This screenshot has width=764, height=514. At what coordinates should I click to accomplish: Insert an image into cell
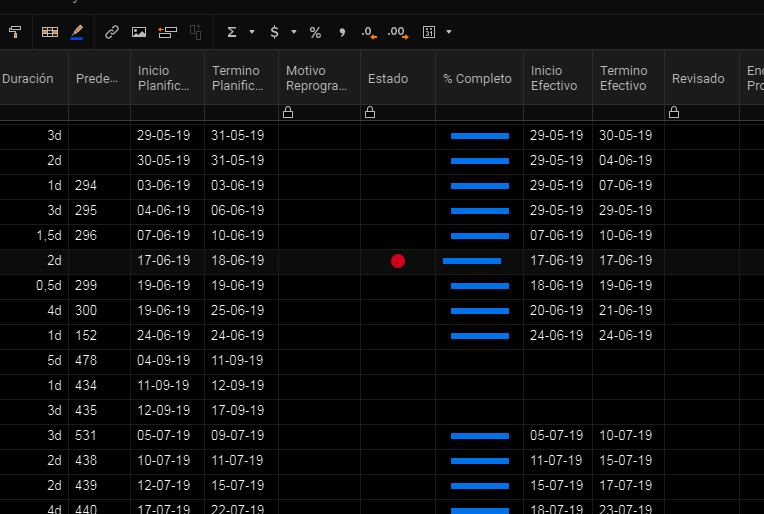coord(139,32)
